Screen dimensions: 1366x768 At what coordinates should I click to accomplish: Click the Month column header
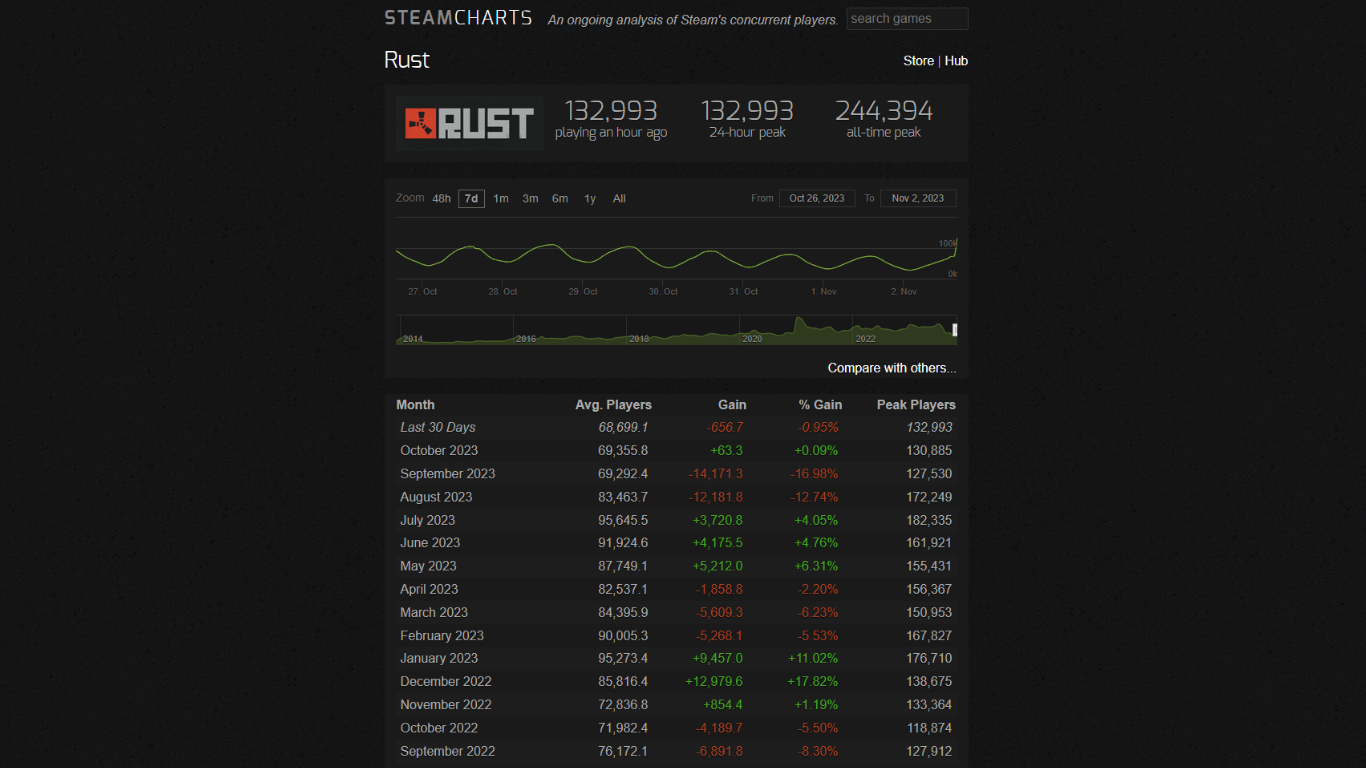point(415,405)
